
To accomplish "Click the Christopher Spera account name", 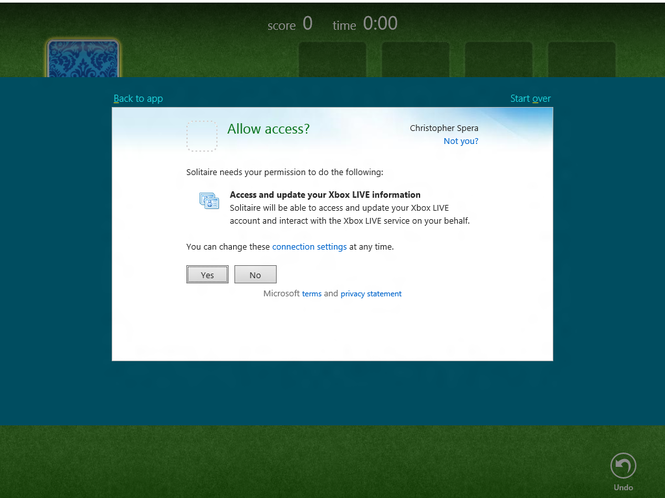I will pos(444,128).
